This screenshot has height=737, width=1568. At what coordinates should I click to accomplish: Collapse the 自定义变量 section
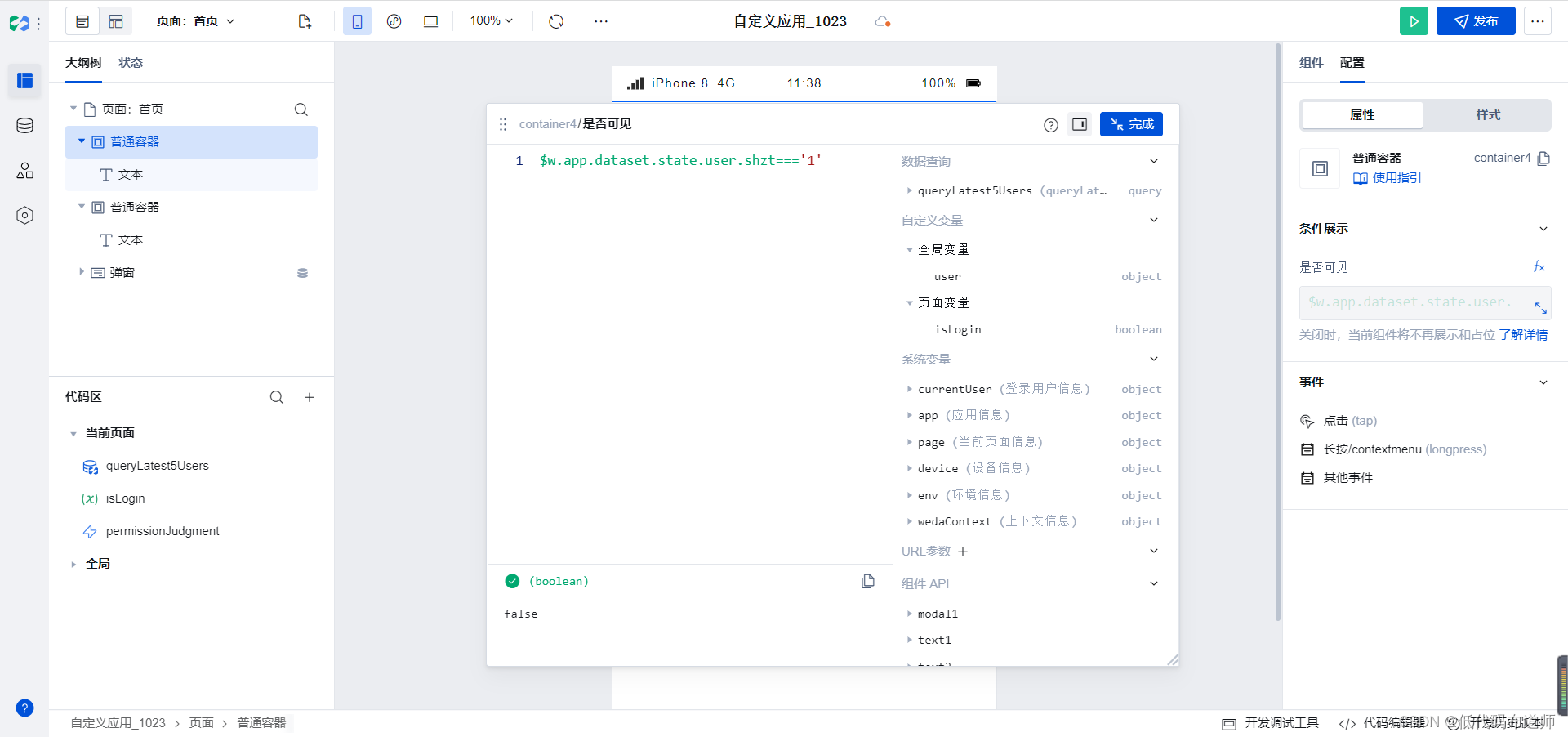(x=1154, y=220)
